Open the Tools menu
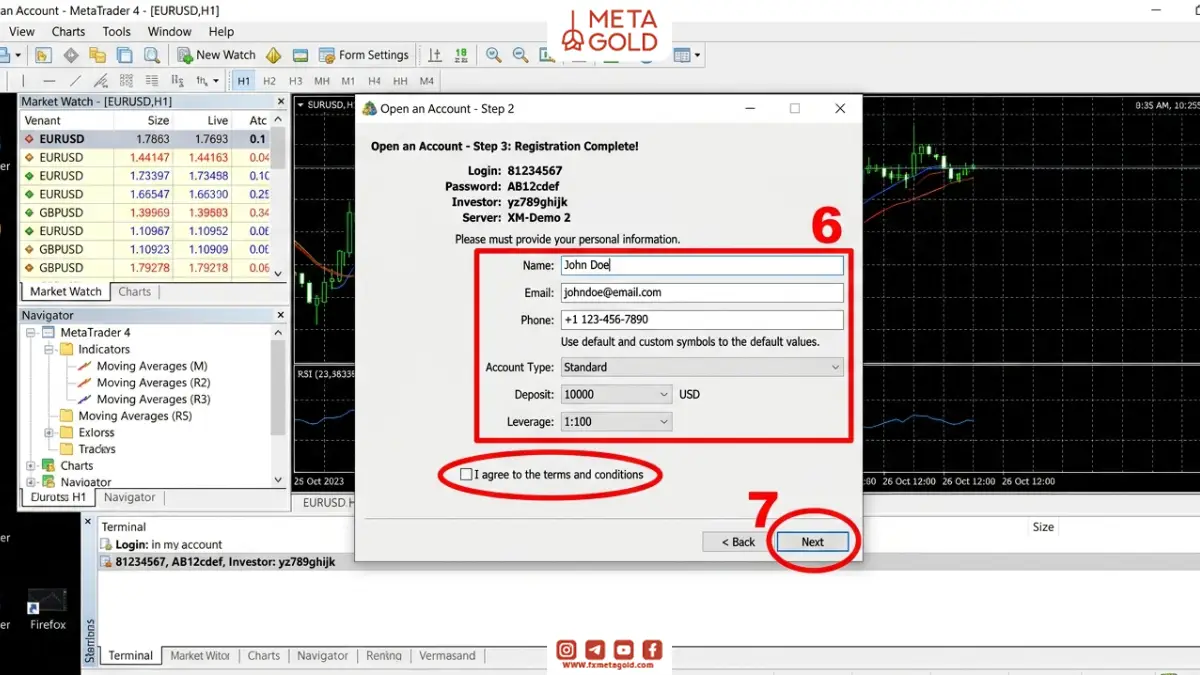1200x675 pixels. tap(117, 31)
